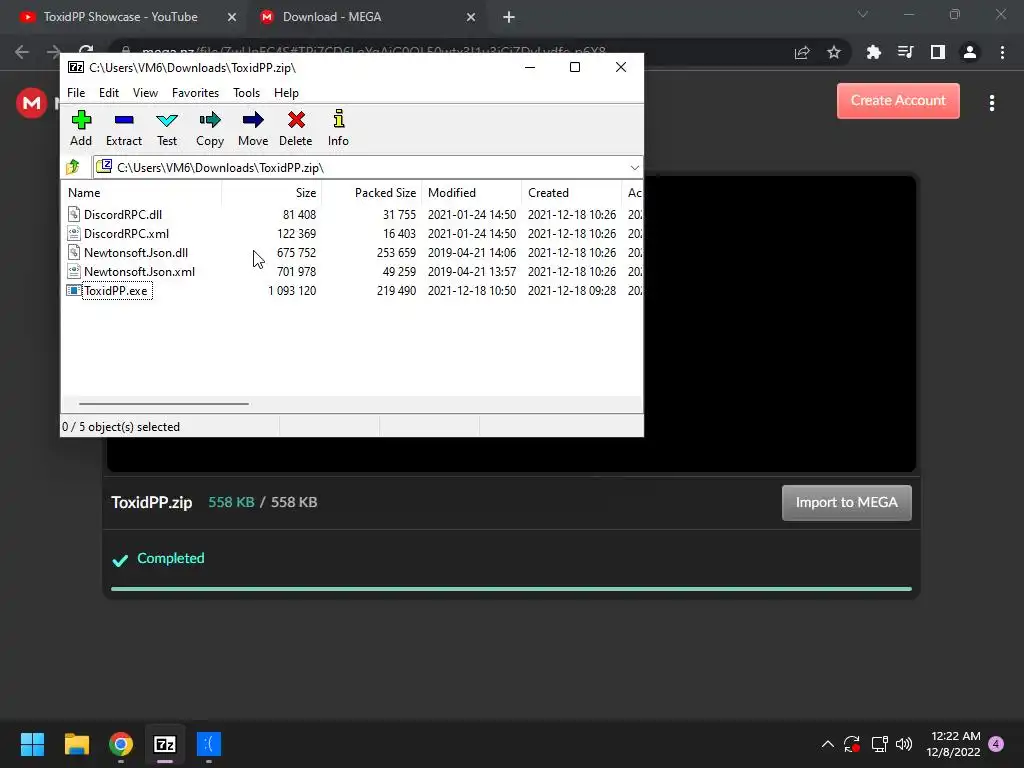Open the Edit menu
This screenshot has width=1024, height=768.
[108, 93]
